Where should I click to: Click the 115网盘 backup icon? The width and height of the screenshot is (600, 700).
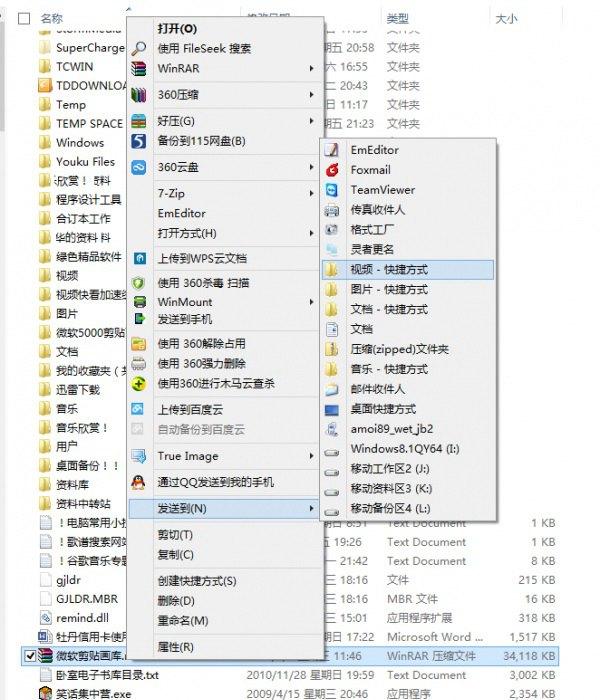click(x=138, y=141)
